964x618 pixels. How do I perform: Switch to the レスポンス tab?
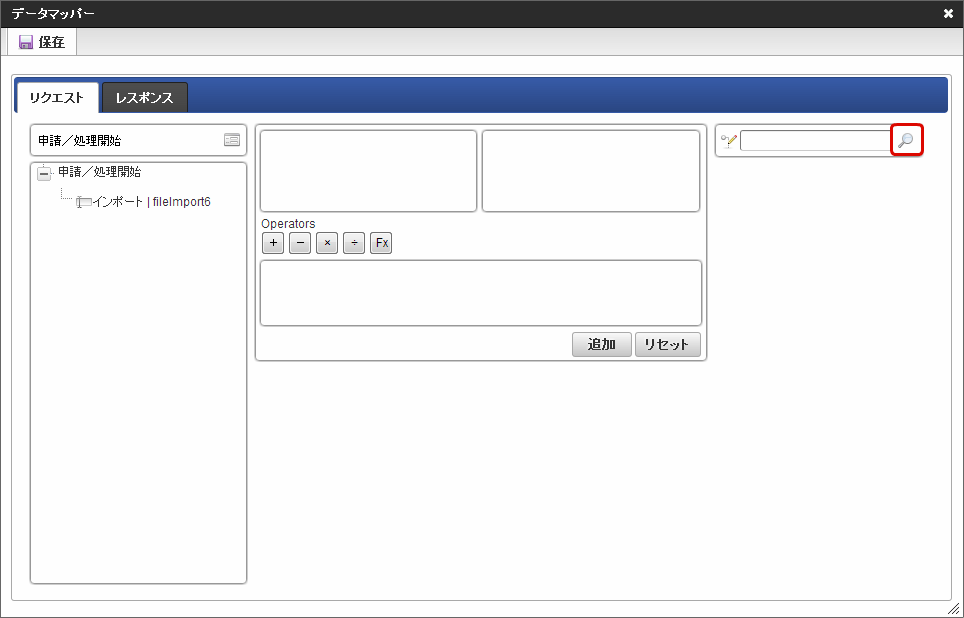pyautogui.click(x=144, y=98)
